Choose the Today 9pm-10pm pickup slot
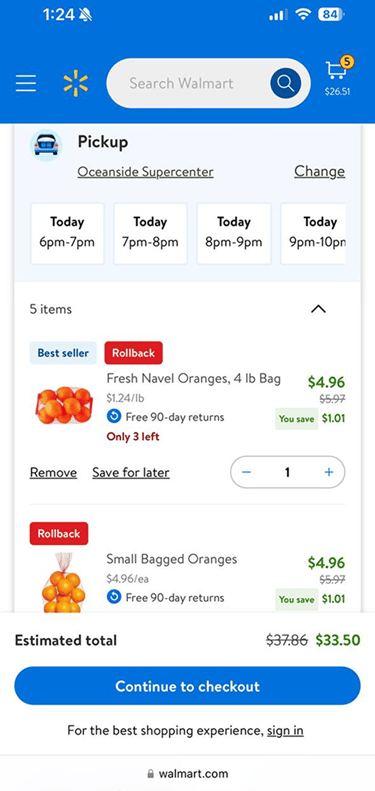Screen dimensions: 375x791 coord(313,234)
